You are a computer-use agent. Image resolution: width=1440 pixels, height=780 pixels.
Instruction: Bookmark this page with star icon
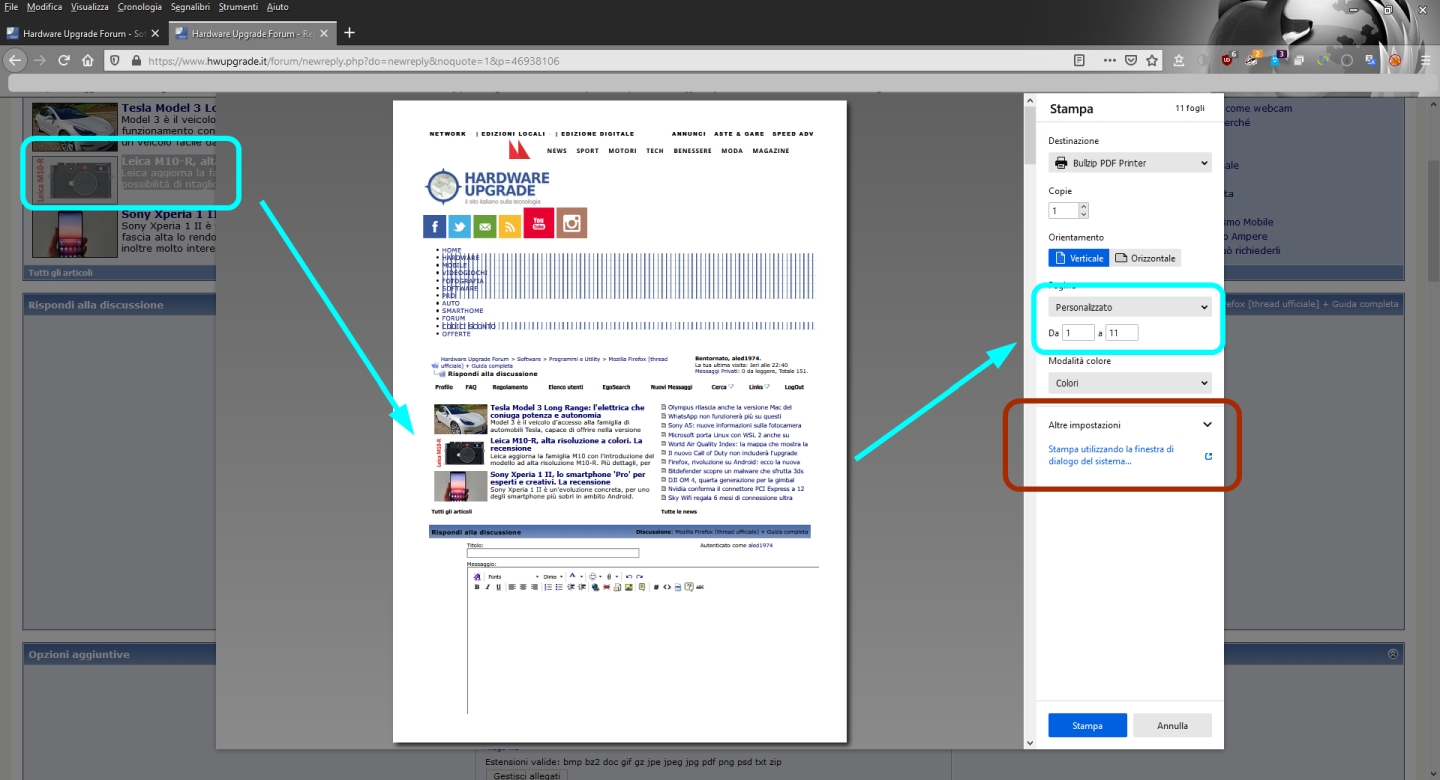1152,60
